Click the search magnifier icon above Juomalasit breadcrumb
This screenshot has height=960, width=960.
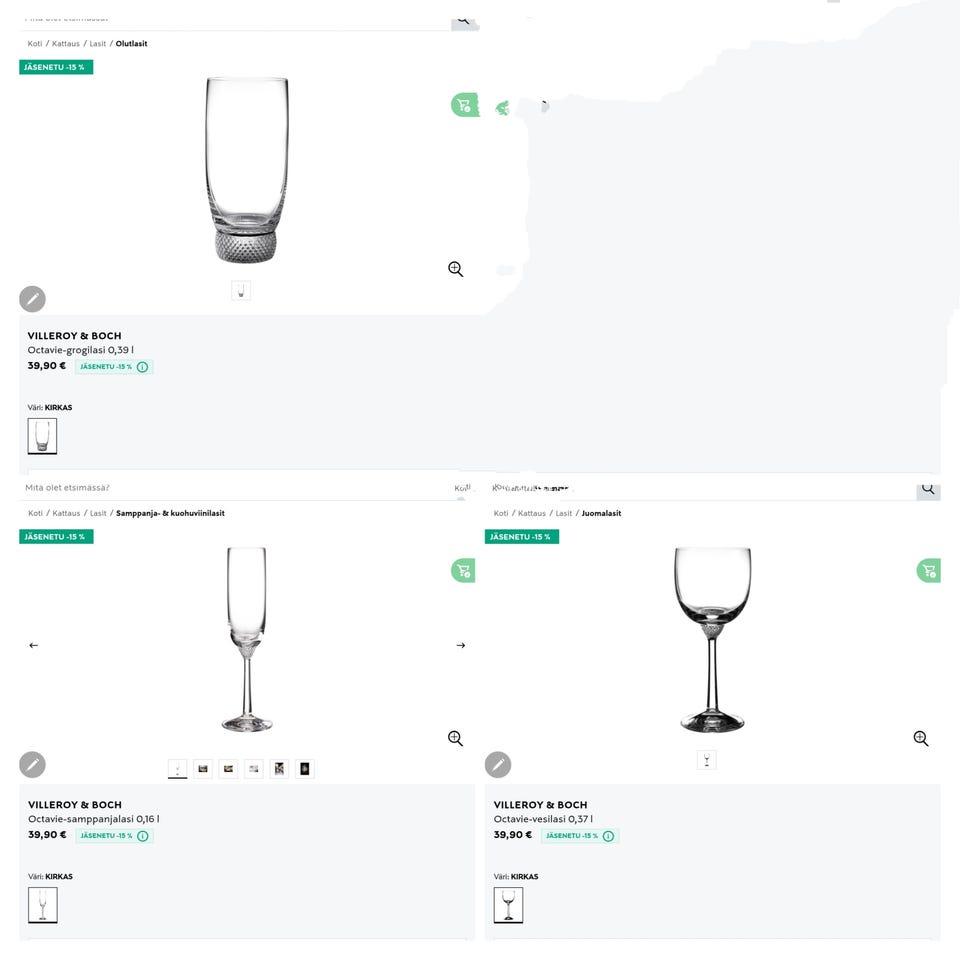(x=928, y=489)
